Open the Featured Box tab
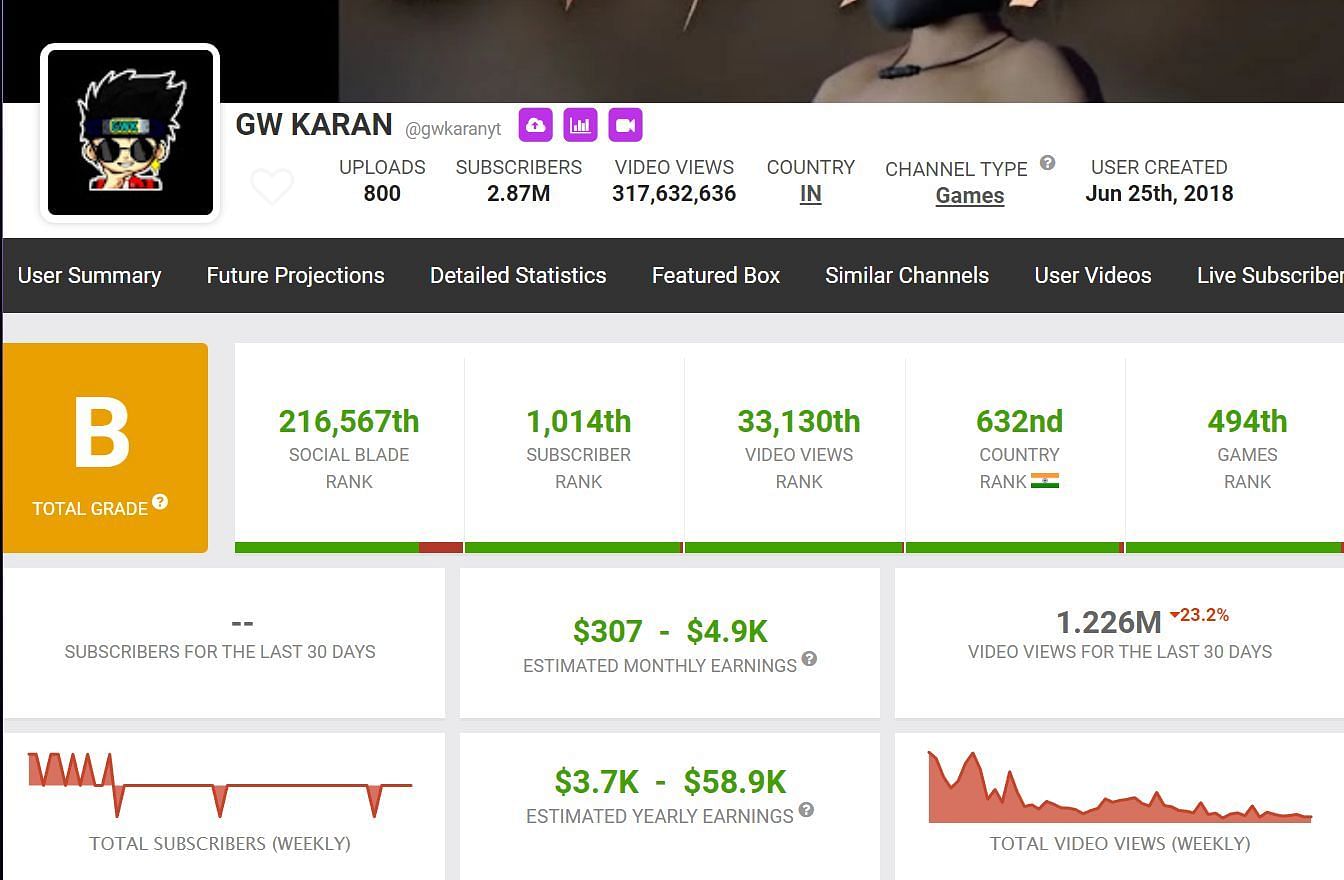 click(x=716, y=275)
